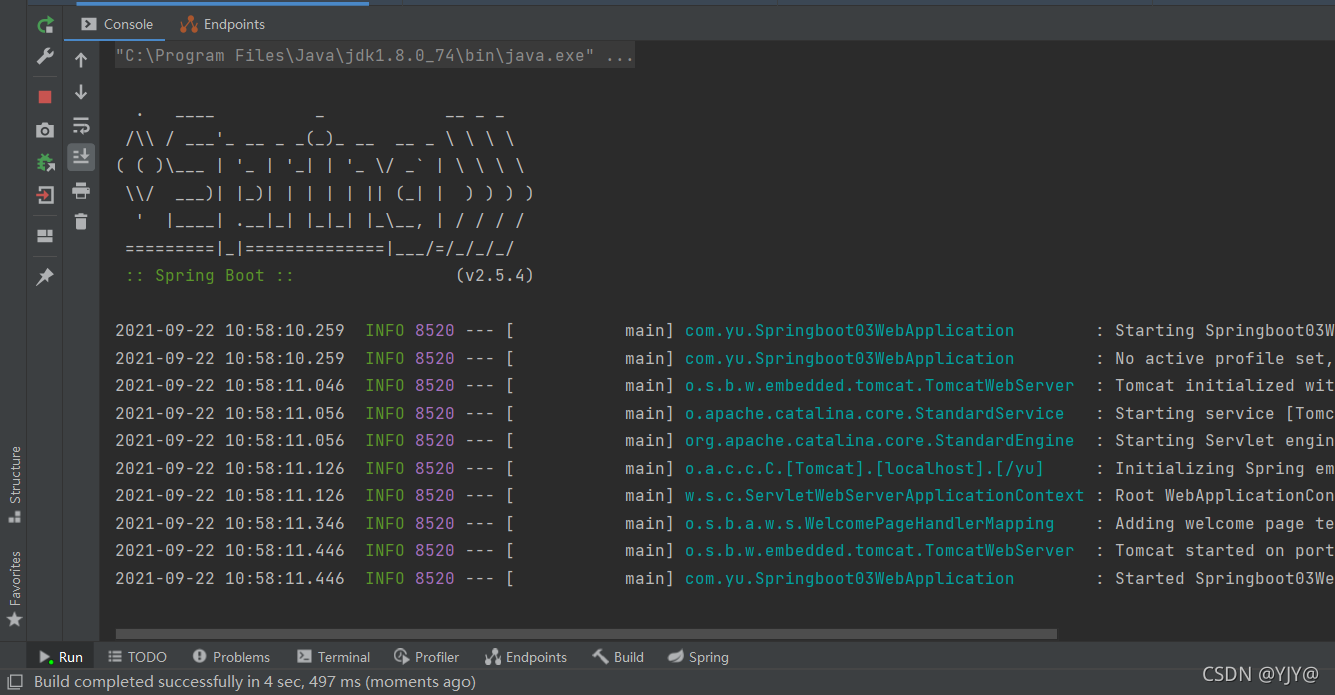
Task: Open the Spring tool window
Action: 698,657
